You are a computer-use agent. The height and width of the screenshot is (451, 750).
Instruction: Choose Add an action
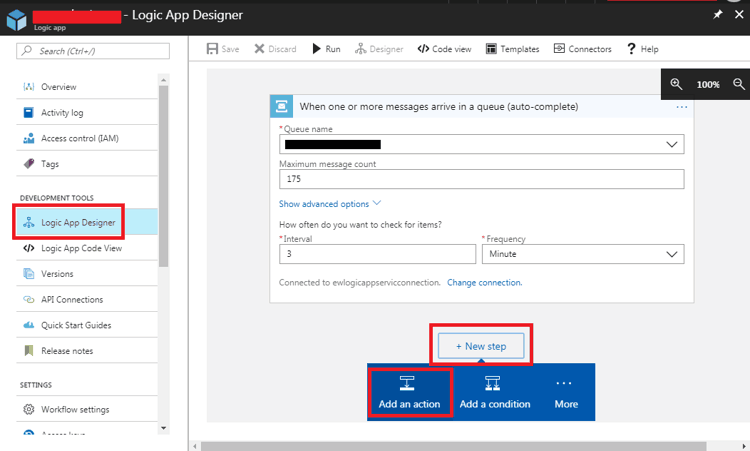coord(409,392)
